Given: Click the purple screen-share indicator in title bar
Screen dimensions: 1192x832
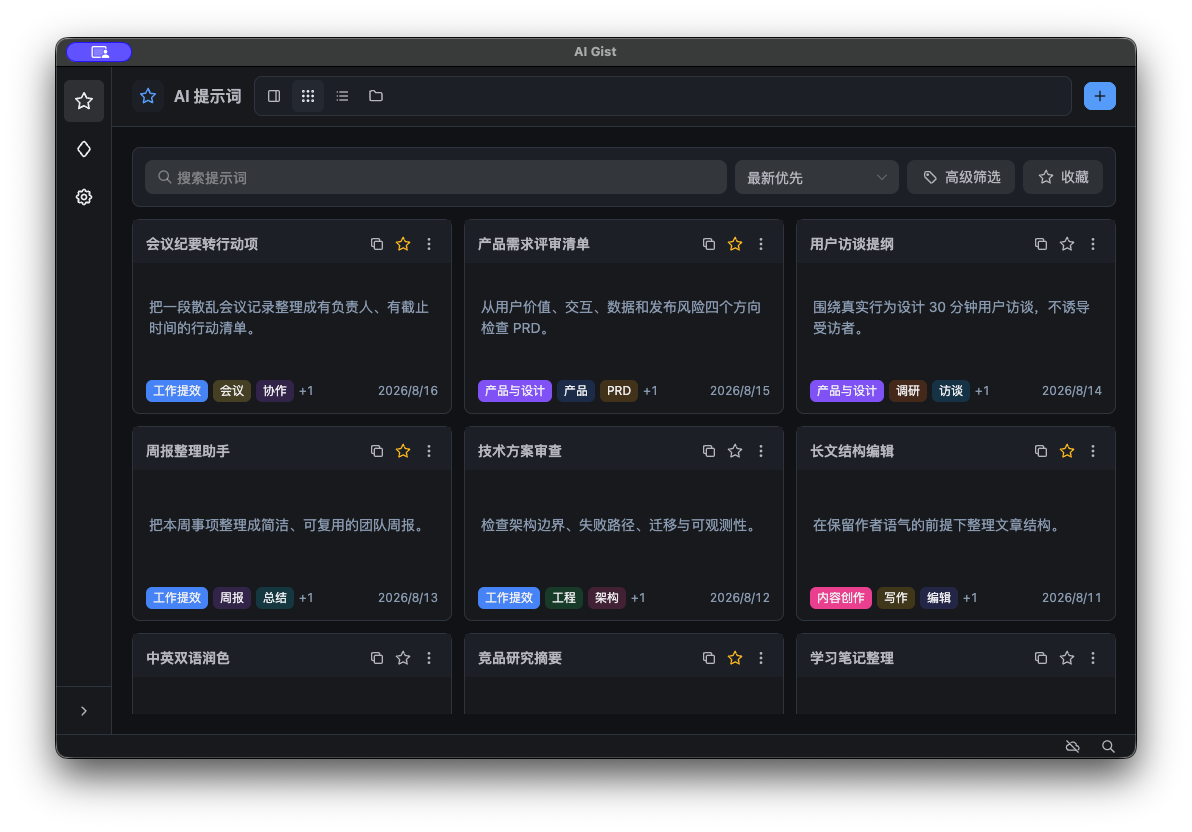Looking at the screenshot, I should (99, 52).
